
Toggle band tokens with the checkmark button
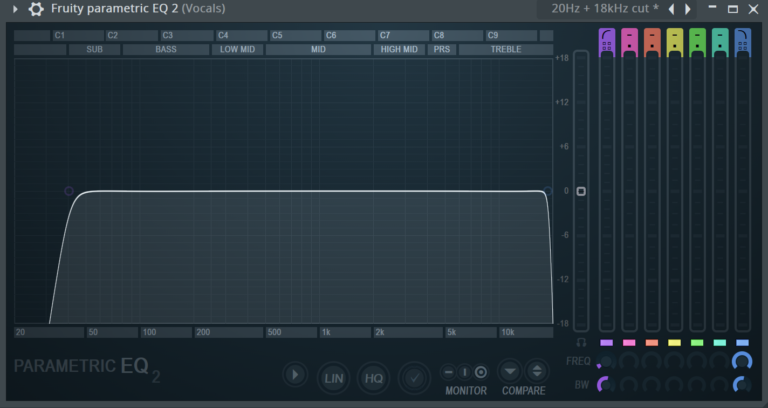414,378
